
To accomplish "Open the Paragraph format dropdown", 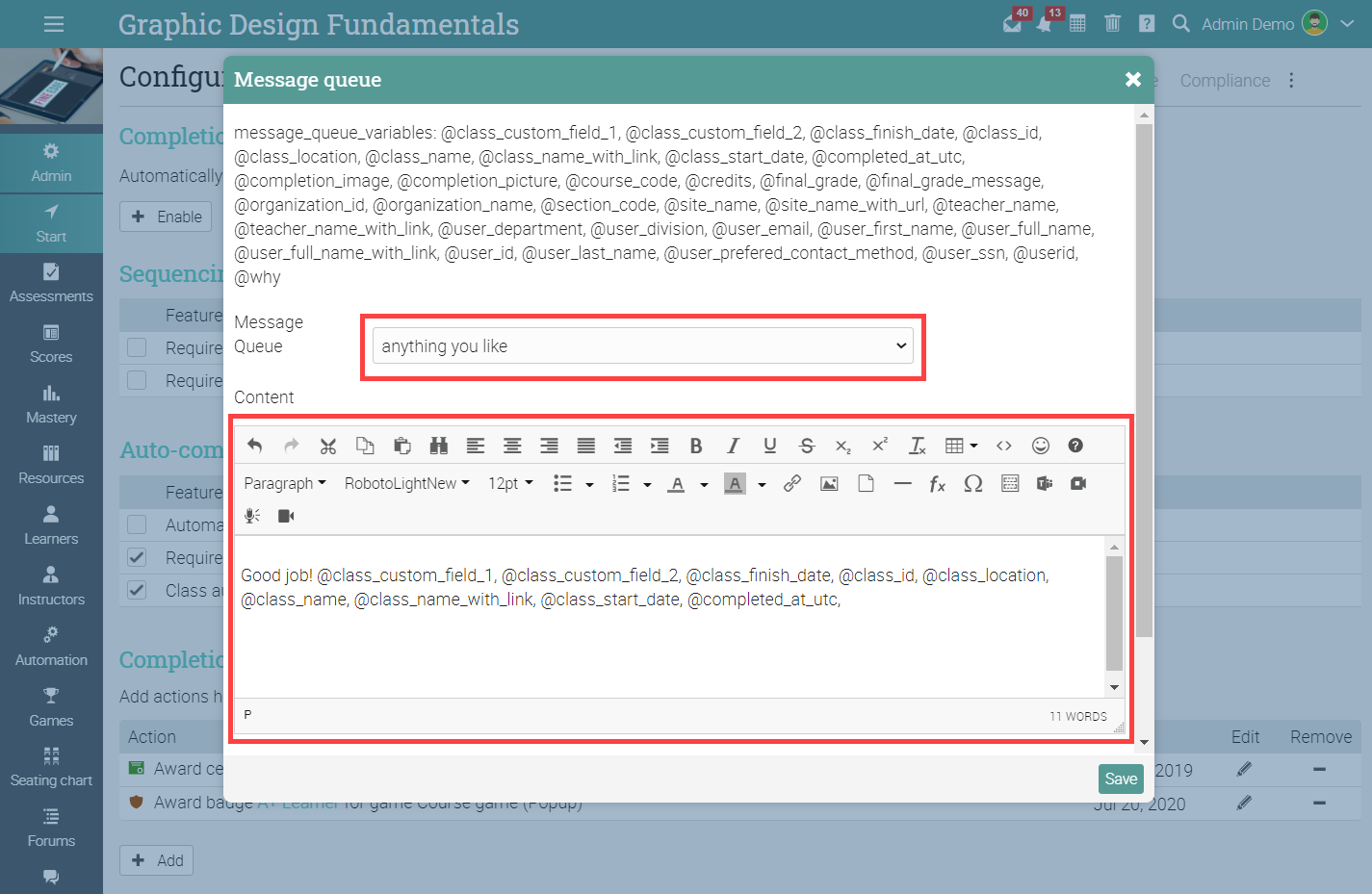I will coord(285,483).
